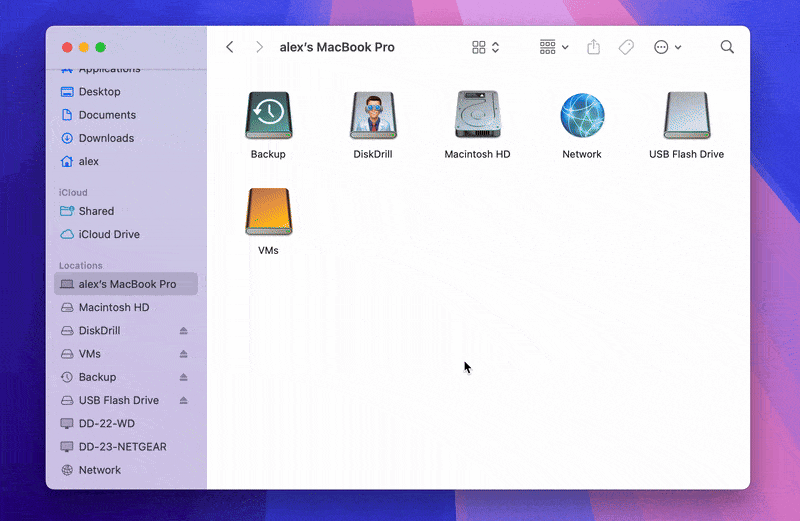Open iCloud Drive in the sidebar

[126, 234]
